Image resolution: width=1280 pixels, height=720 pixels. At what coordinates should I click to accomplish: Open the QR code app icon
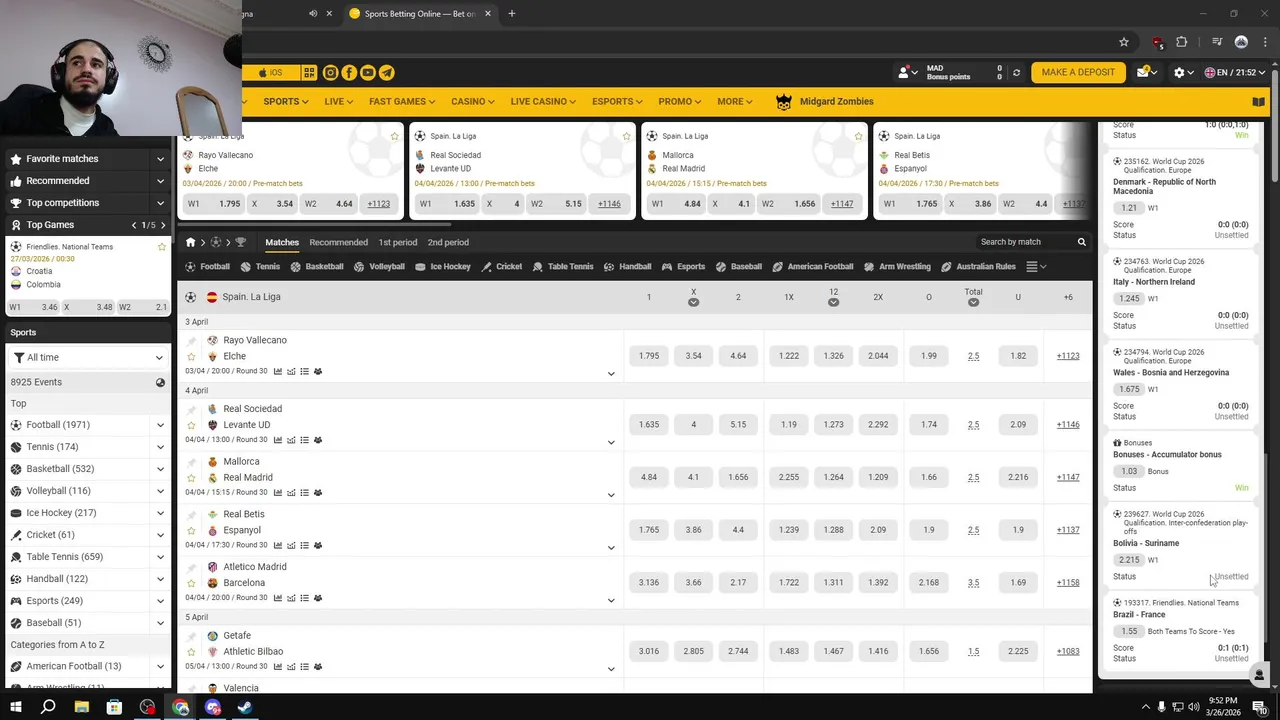pos(309,73)
